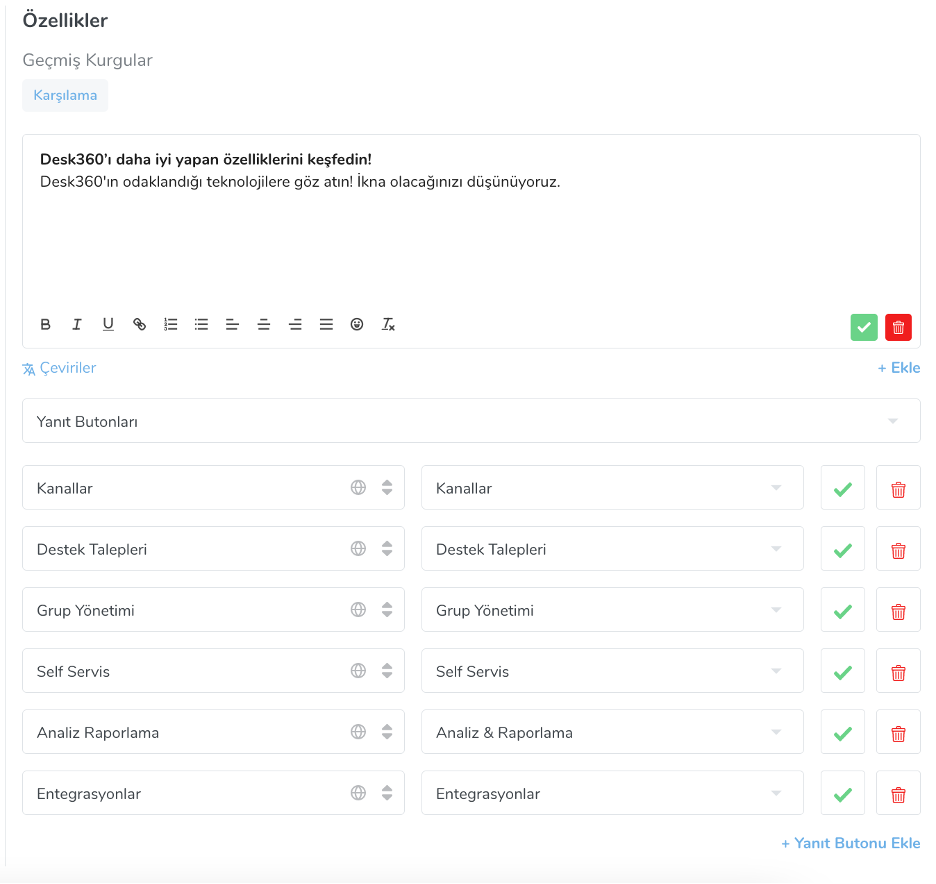Screen dimensions: 936x884
Task: Delete the Destek Talepleri reply button row
Action: [x=898, y=549]
